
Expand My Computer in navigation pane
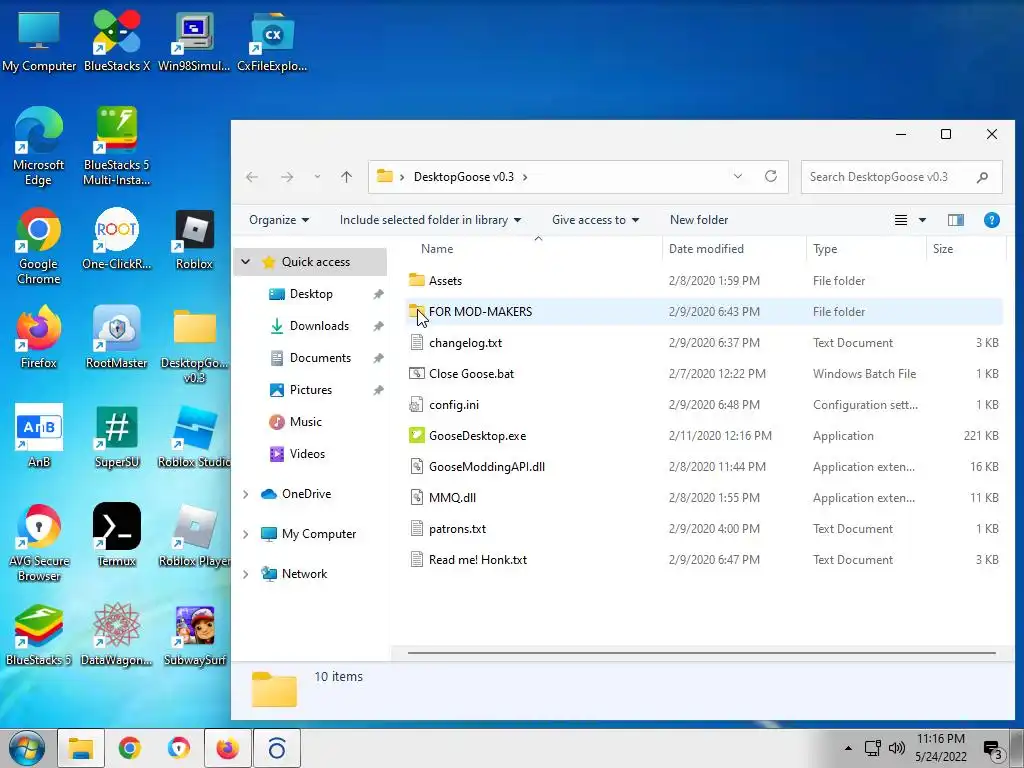[x=246, y=534]
